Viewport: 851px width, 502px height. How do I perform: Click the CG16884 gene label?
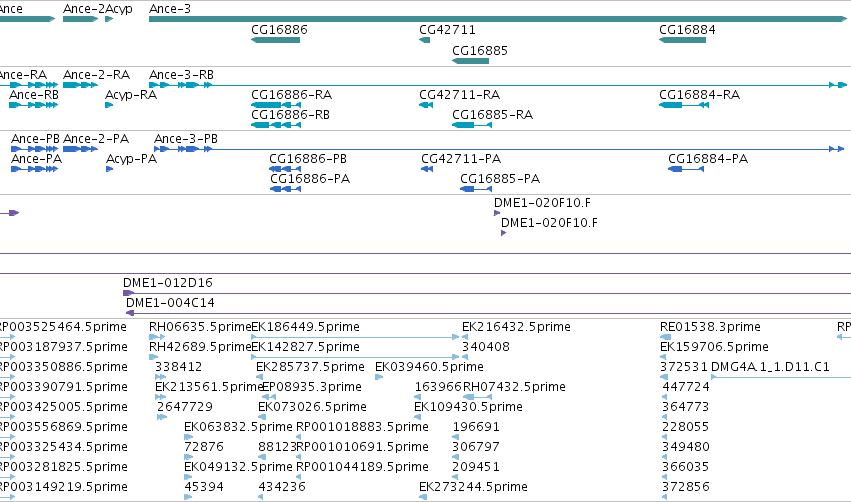point(687,30)
